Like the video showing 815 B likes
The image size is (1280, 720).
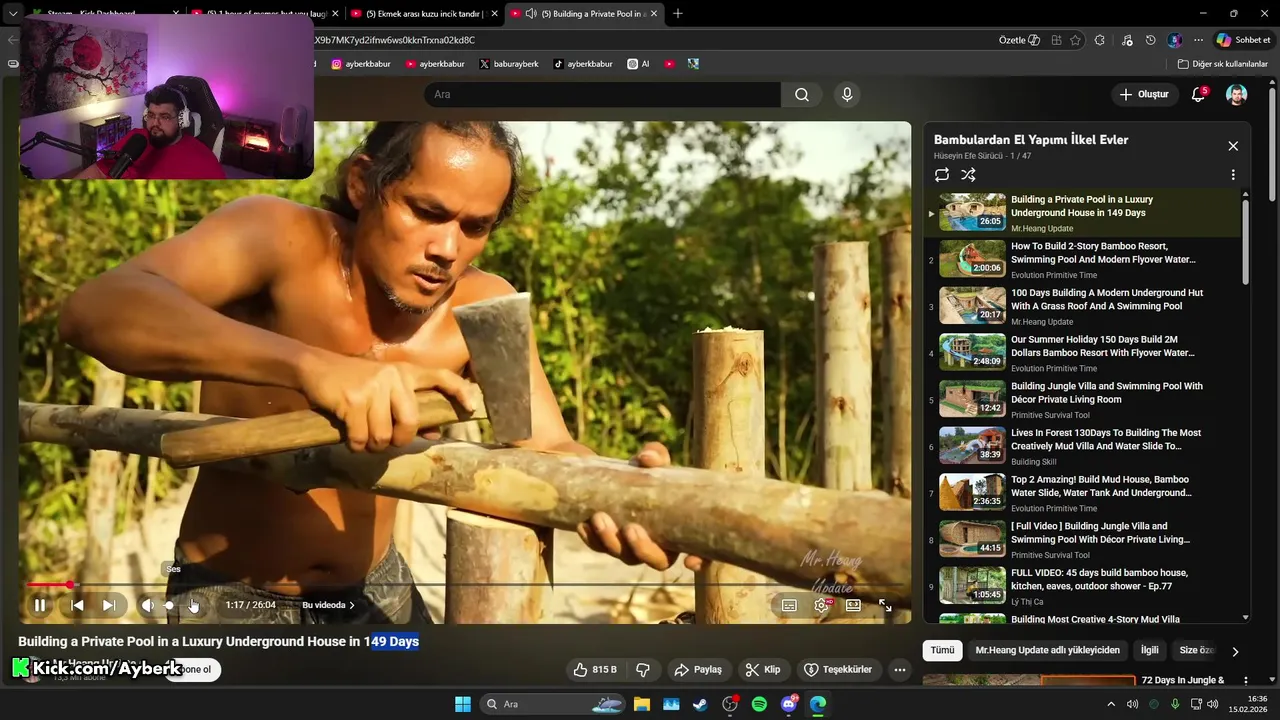[x=594, y=670]
